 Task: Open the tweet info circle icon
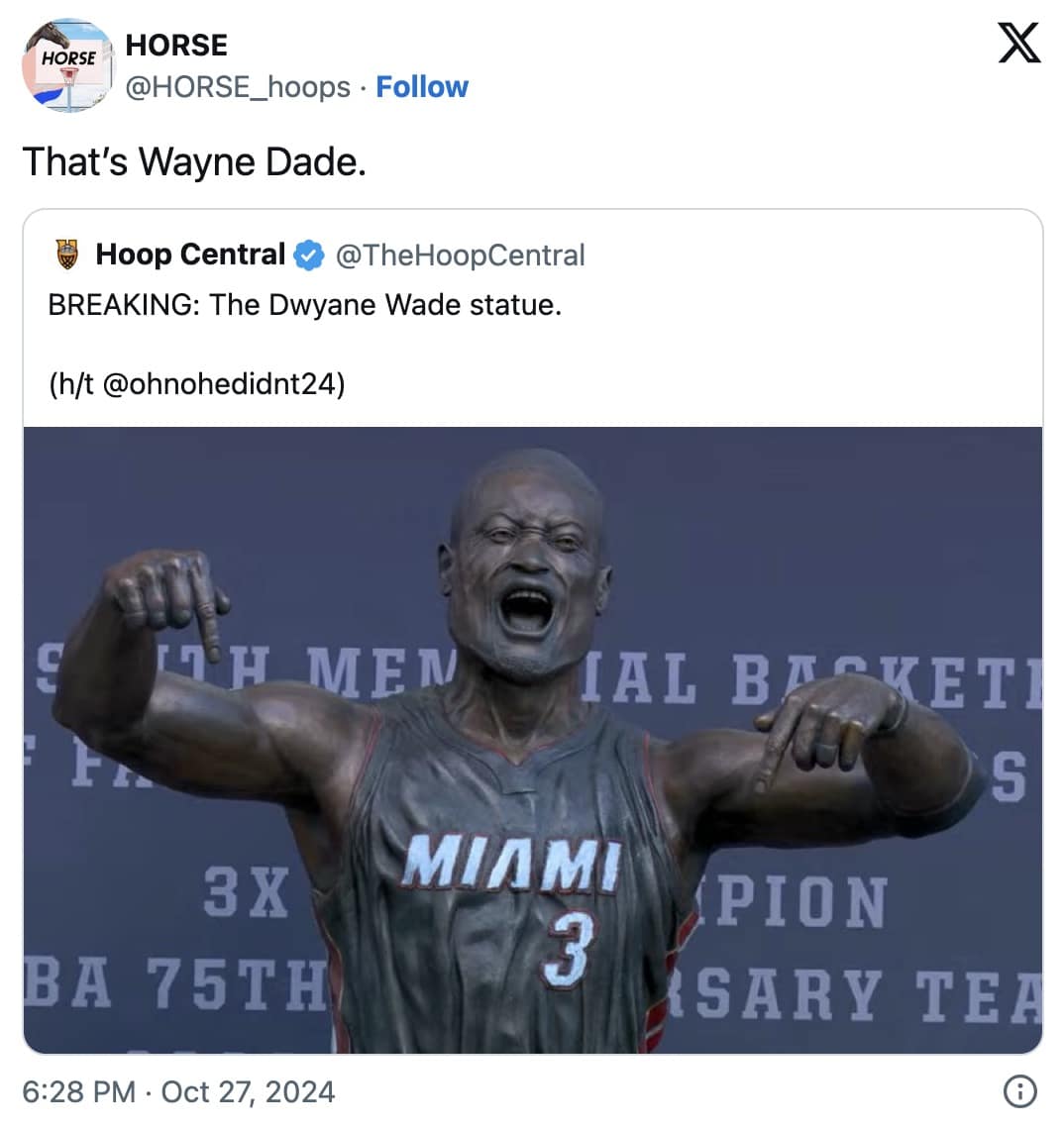(x=1019, y=1091)
